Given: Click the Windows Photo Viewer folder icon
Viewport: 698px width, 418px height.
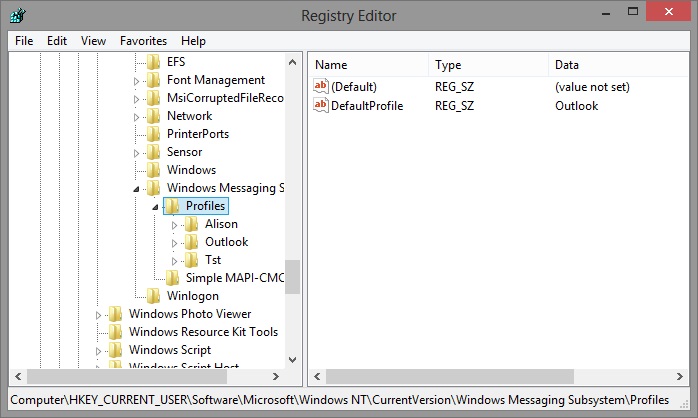Looking at the screenshot, I should click(x=116, y=314).
